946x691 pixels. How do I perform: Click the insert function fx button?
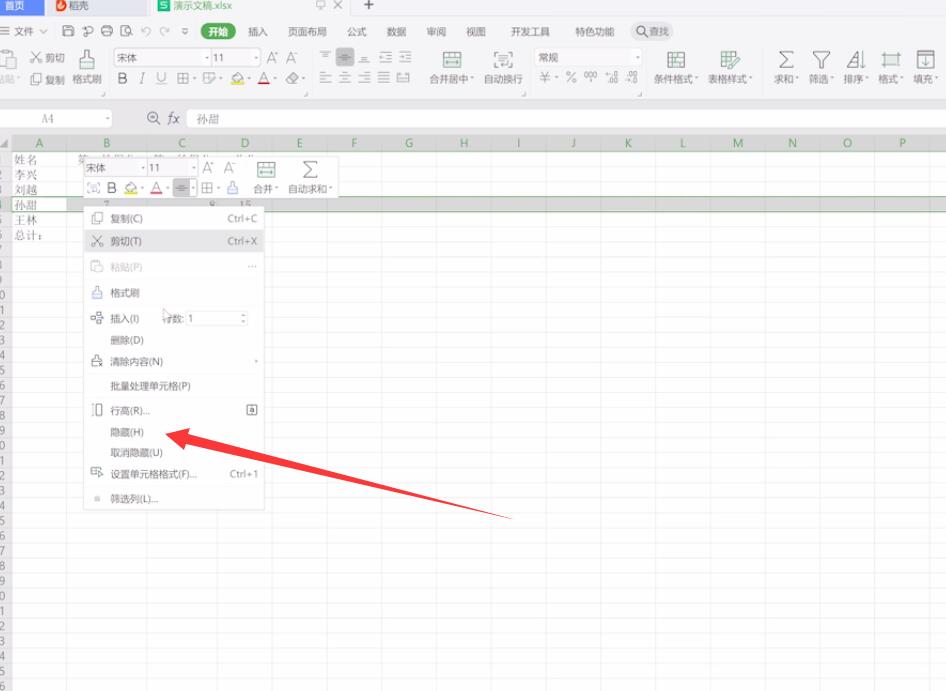pyautogui.click(x=174, y=118)
